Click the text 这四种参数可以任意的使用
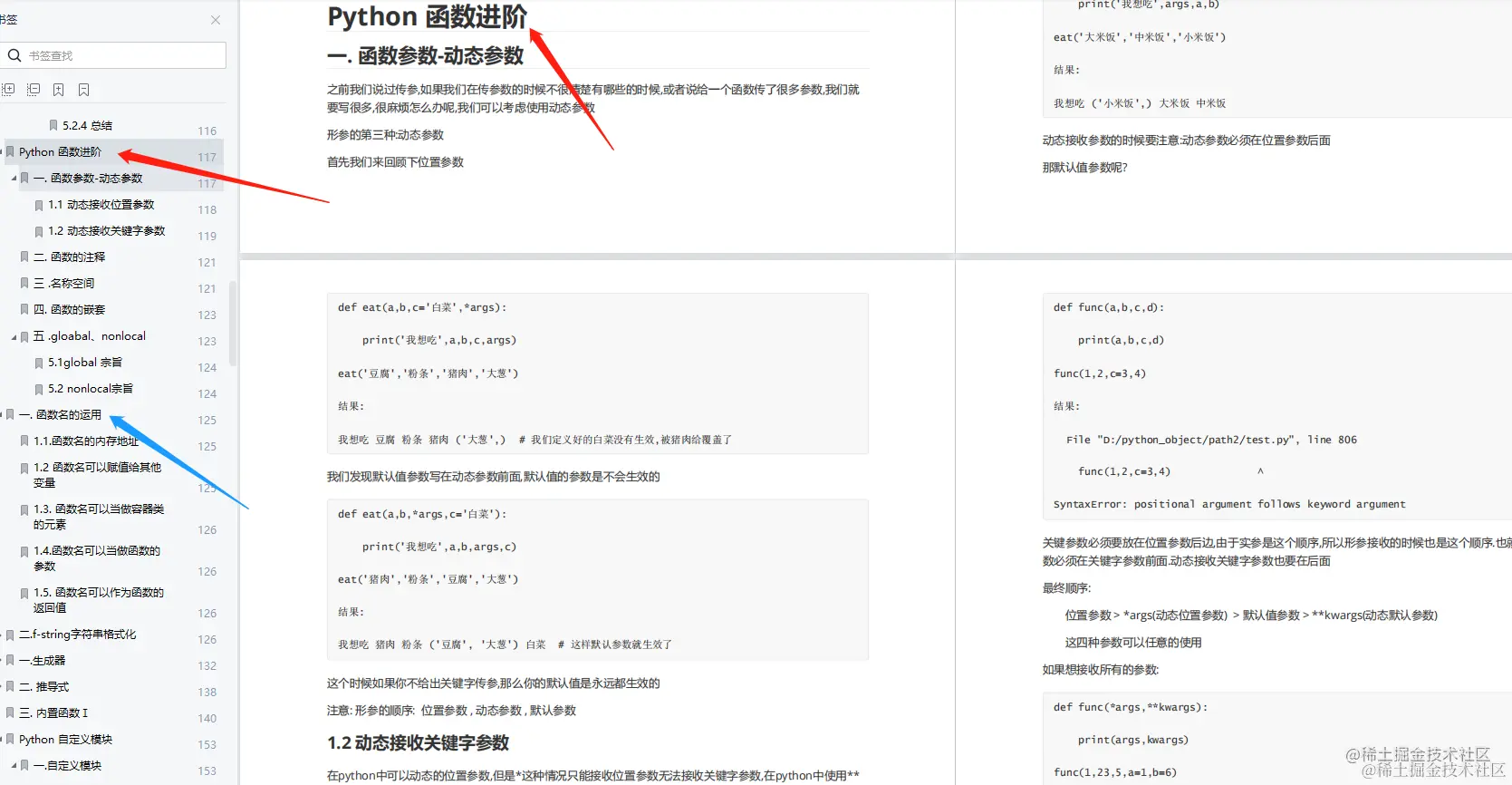 click(1133, 643)
